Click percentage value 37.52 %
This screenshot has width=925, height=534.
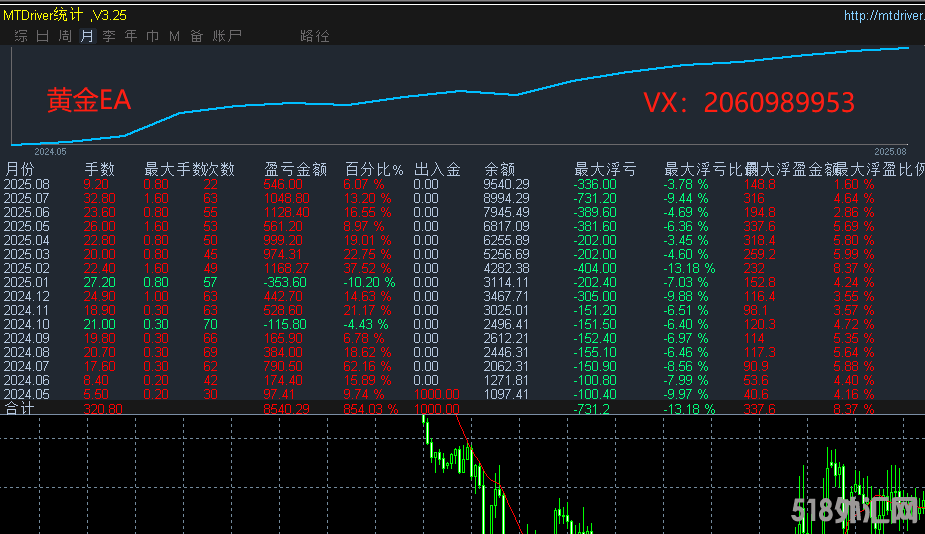click(x=367, y=268)
